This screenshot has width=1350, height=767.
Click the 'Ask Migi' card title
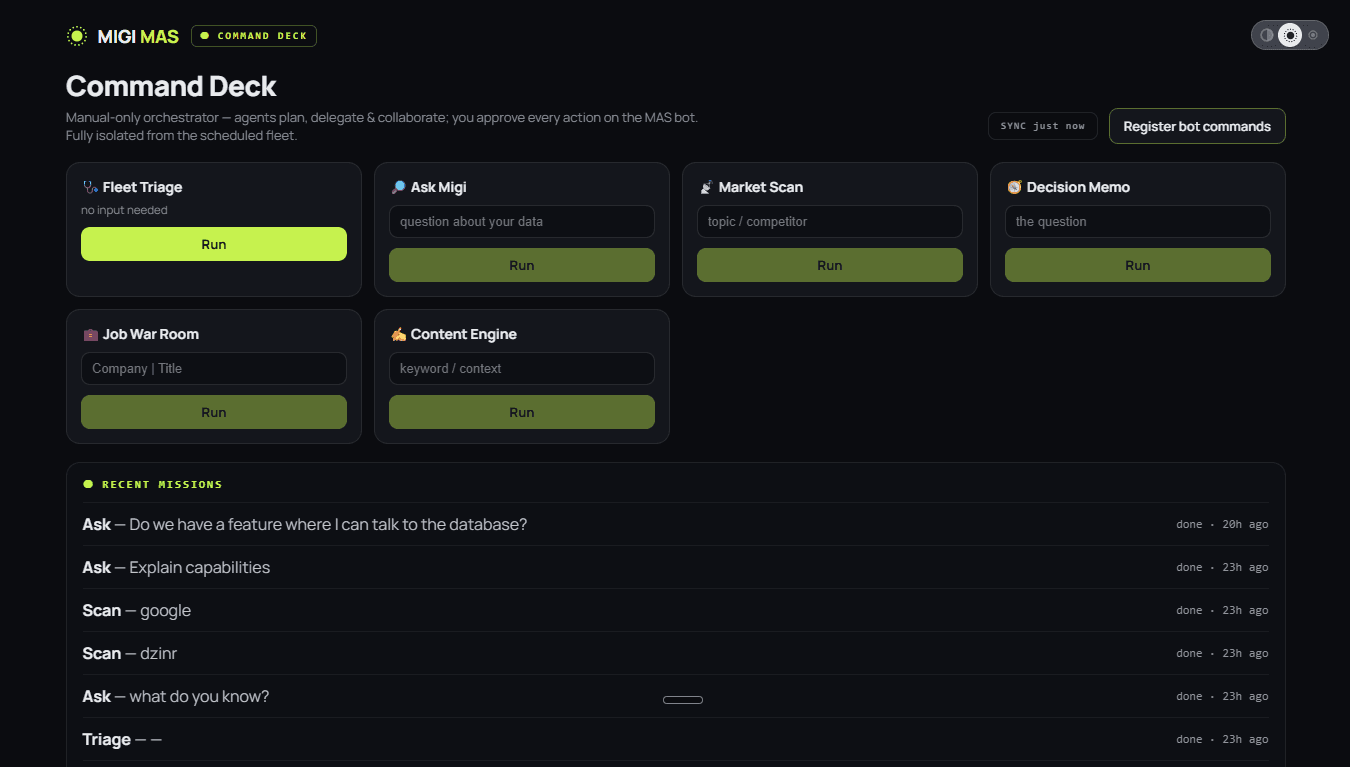click(438, 187)
